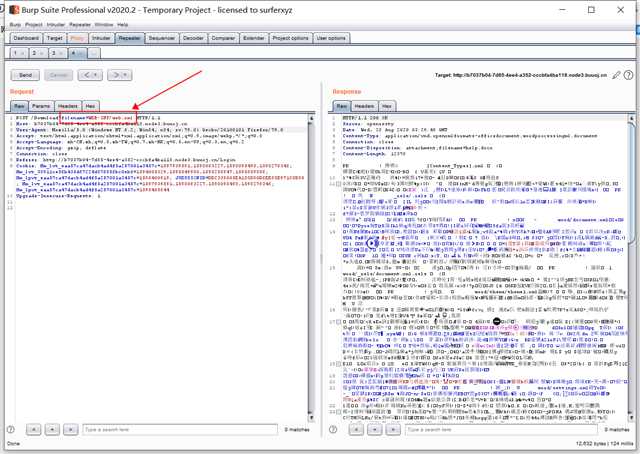This screenshot has height=454, width=640.
Task: Close Repeater tab 4 with its x
Action: point(81,53)
